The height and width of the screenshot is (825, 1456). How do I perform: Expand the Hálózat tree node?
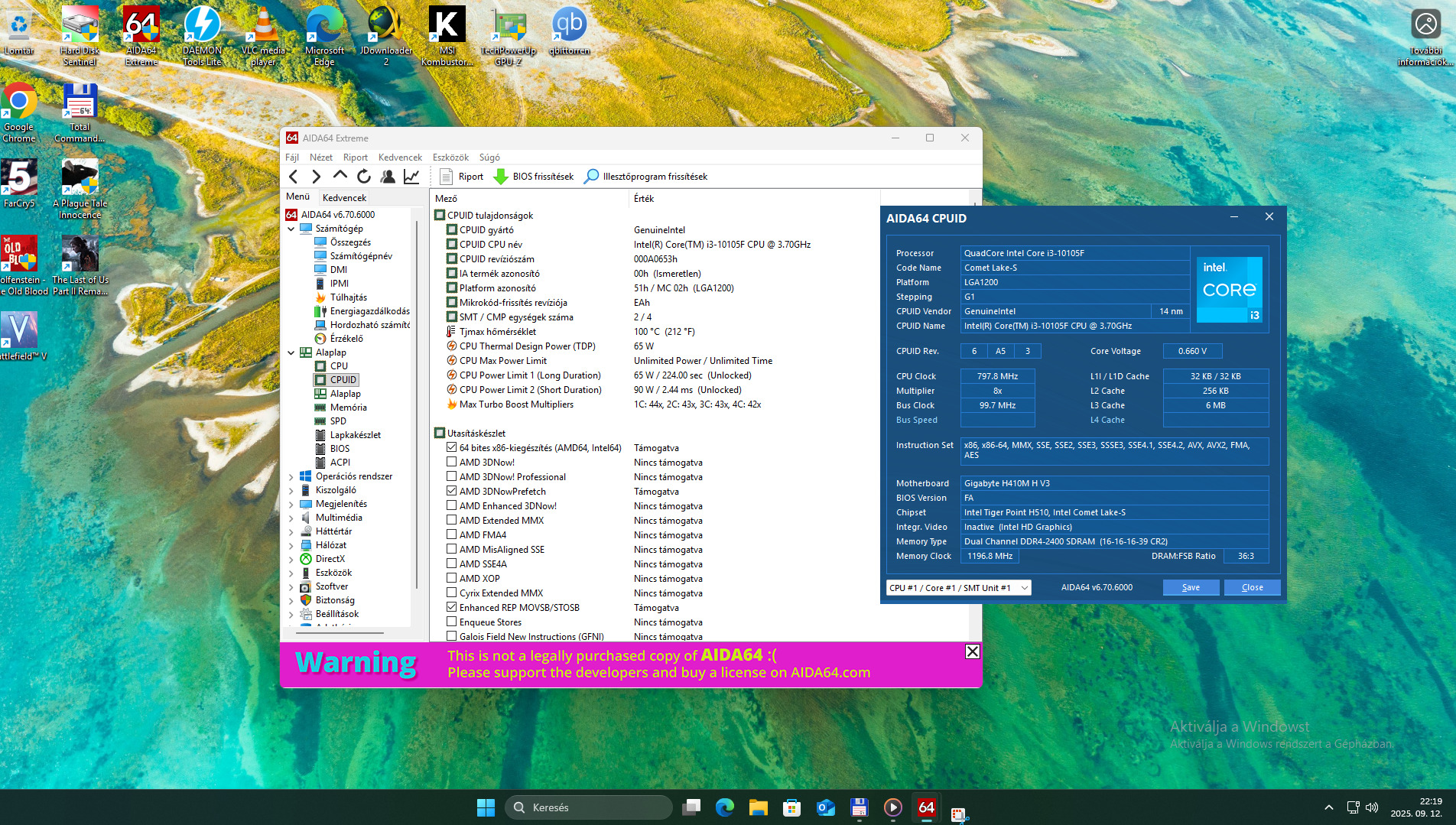click(x=291, y=545)
